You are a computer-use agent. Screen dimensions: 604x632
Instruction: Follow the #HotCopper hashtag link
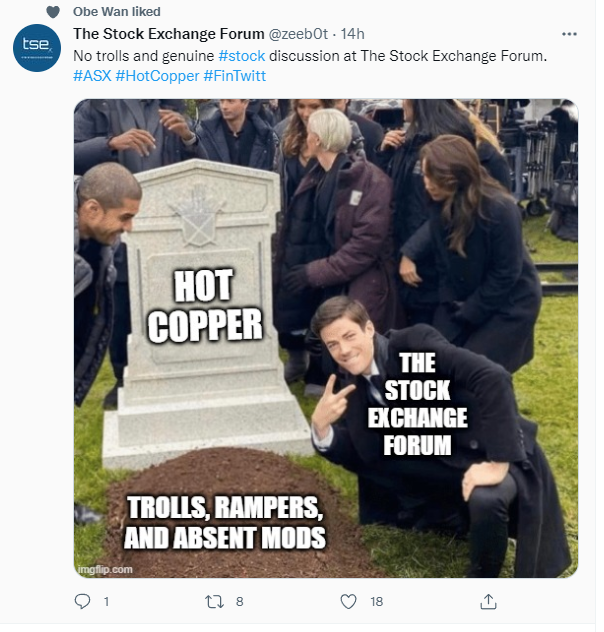click(x=157, y=76)
